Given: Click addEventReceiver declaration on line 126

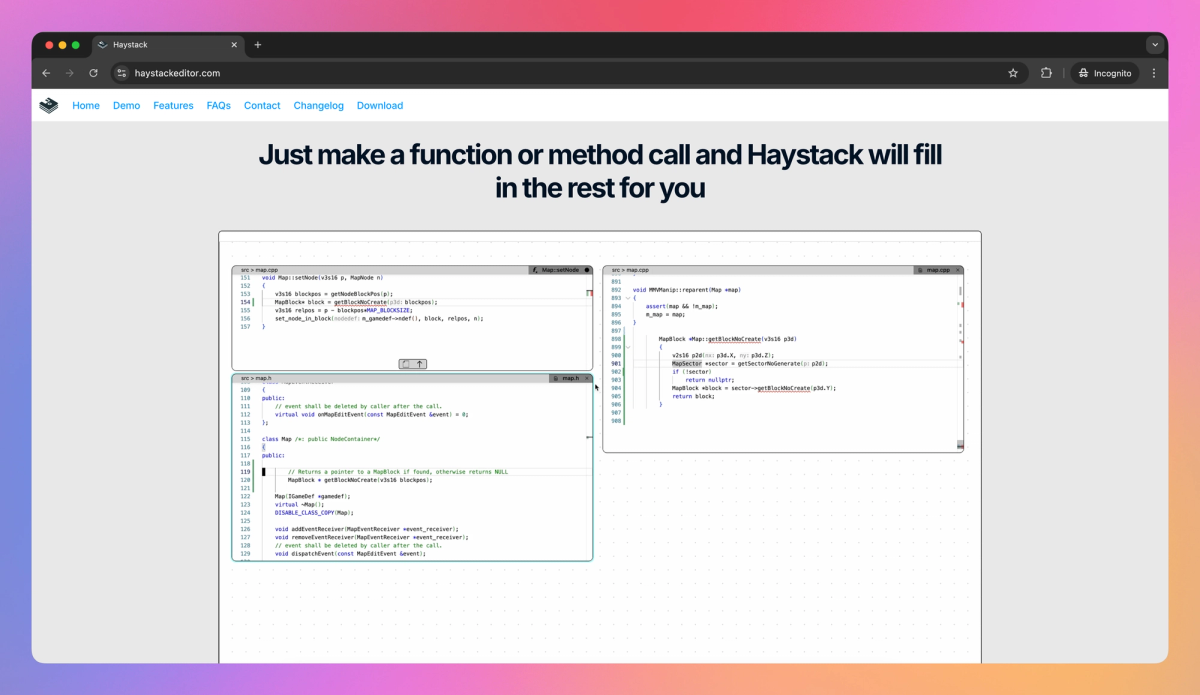Looking at the screenshot, I should 366,528.
